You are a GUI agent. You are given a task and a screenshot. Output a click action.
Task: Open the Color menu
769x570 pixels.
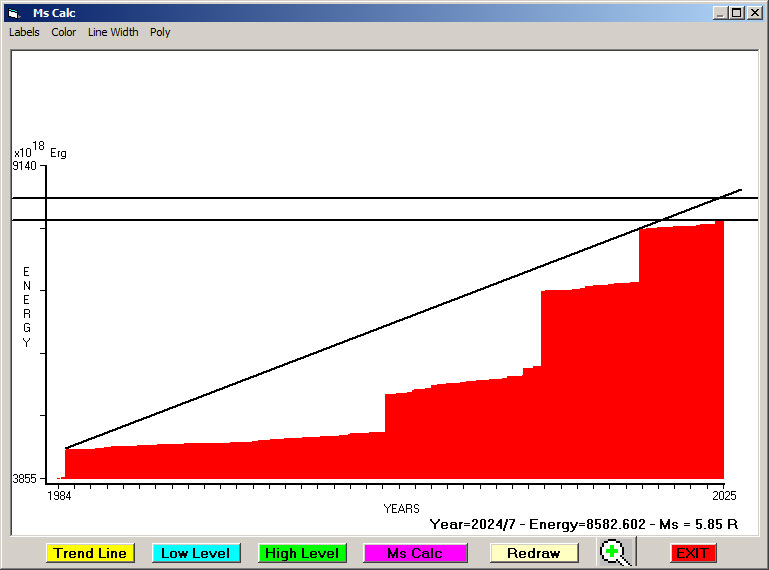point(64,32)
